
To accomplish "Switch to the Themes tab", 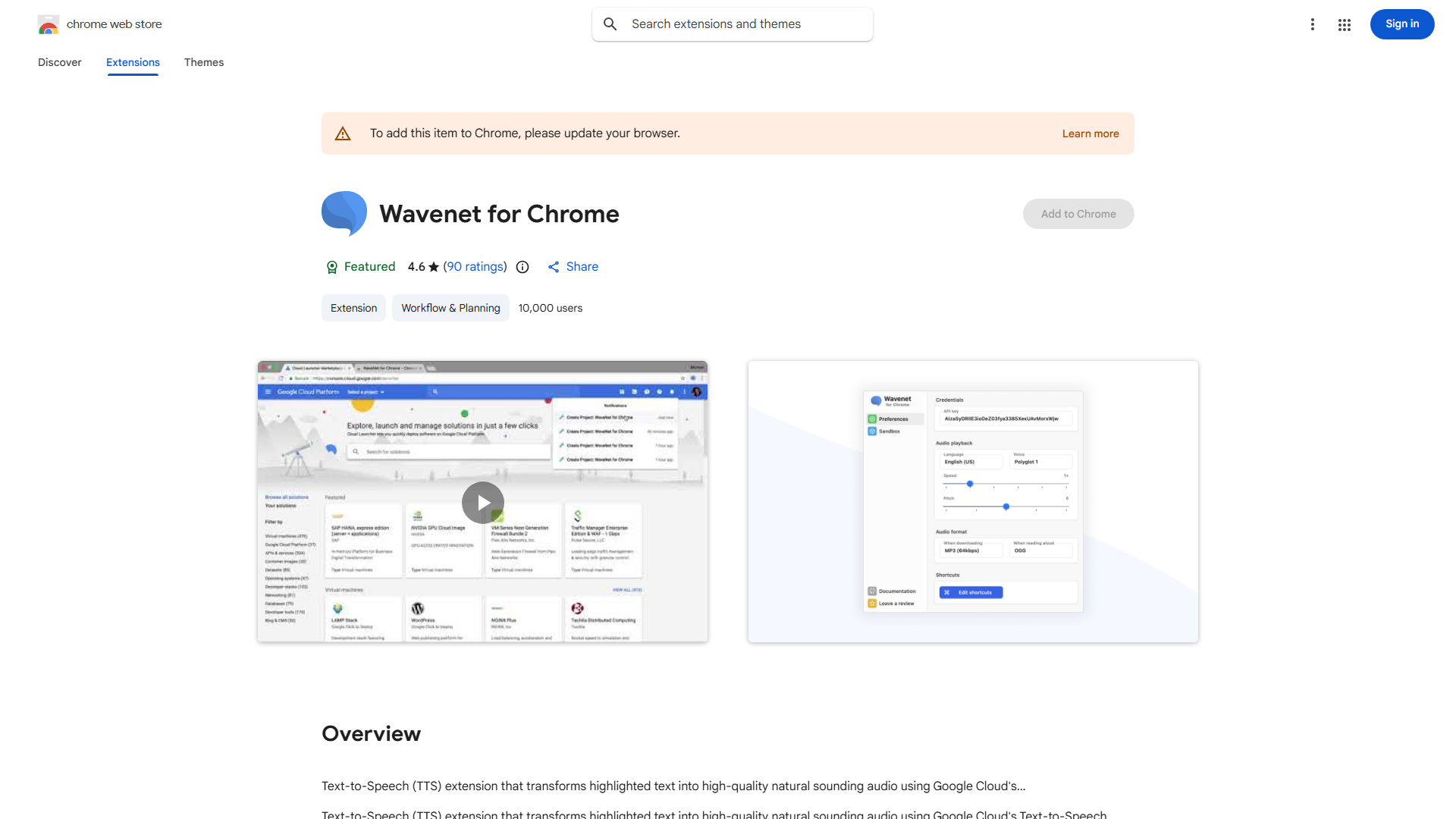I will [204, 62].
